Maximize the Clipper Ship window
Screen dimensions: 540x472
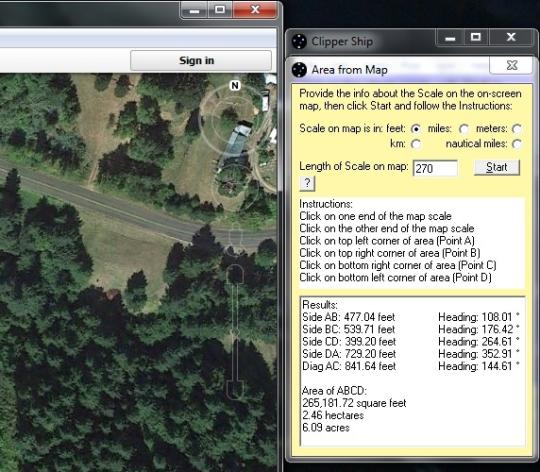point(476,37)
